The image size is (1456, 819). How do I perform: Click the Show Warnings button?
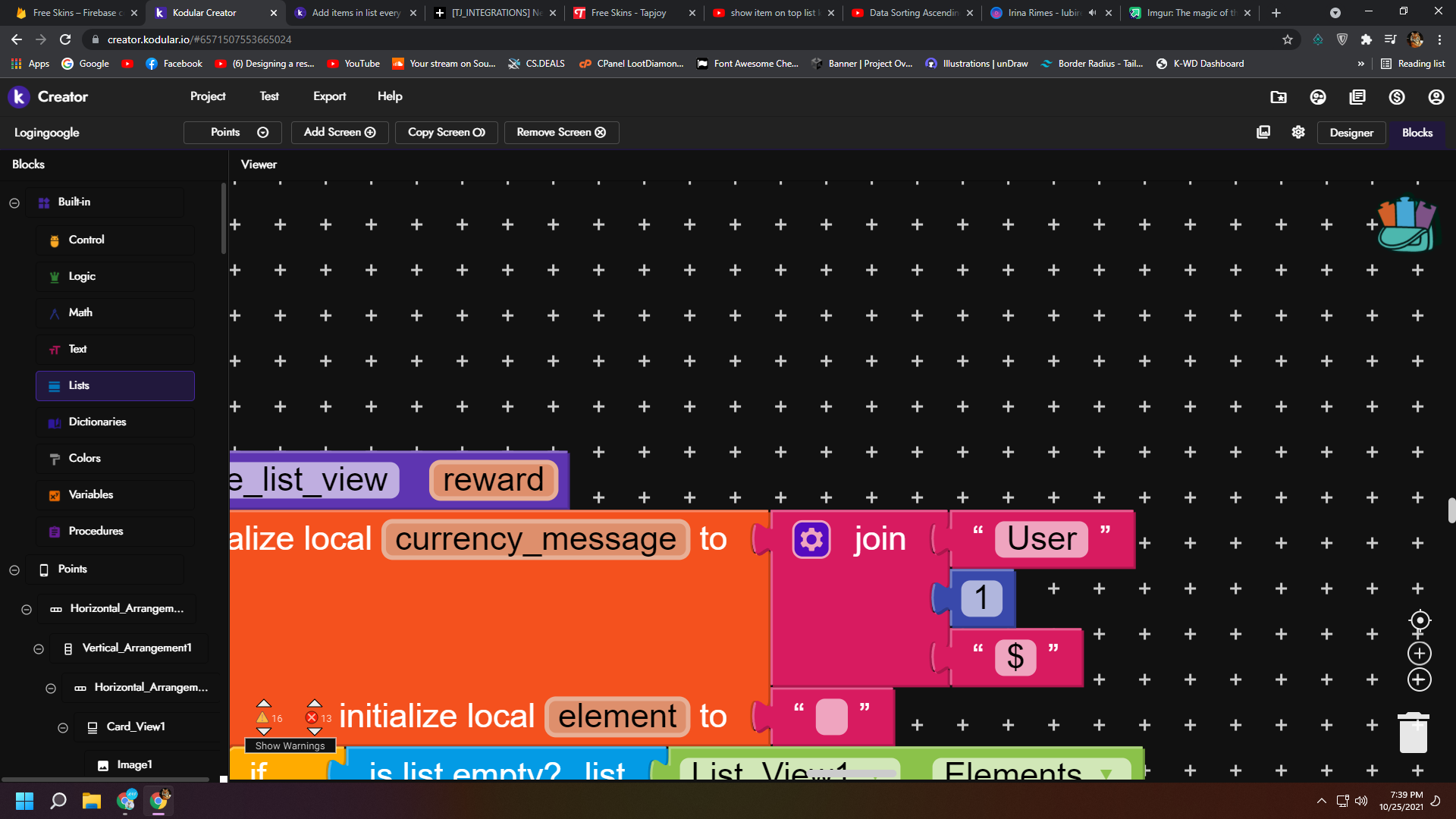(290, 746)
